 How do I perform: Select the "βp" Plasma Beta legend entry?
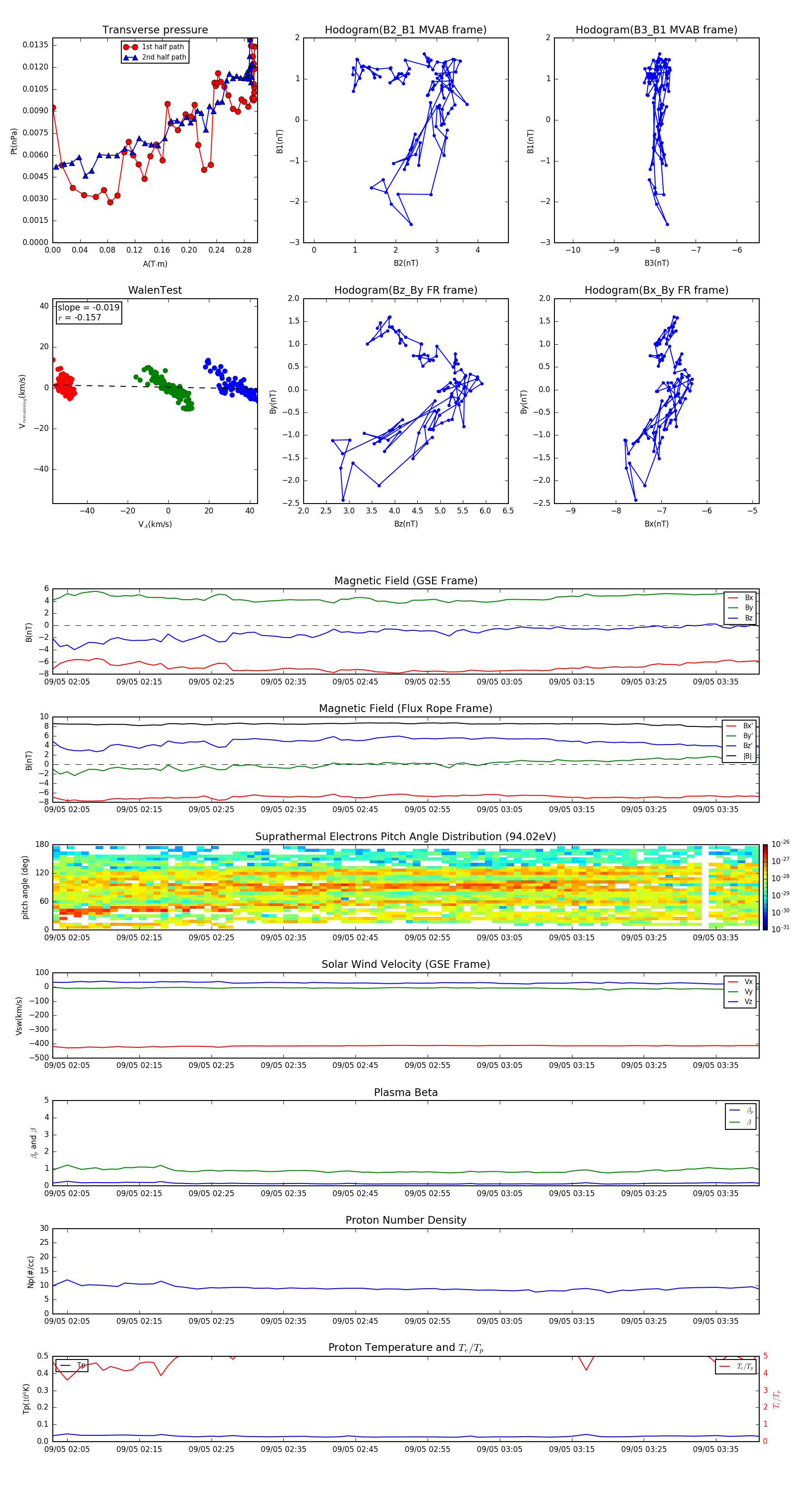click(741, 1110)
